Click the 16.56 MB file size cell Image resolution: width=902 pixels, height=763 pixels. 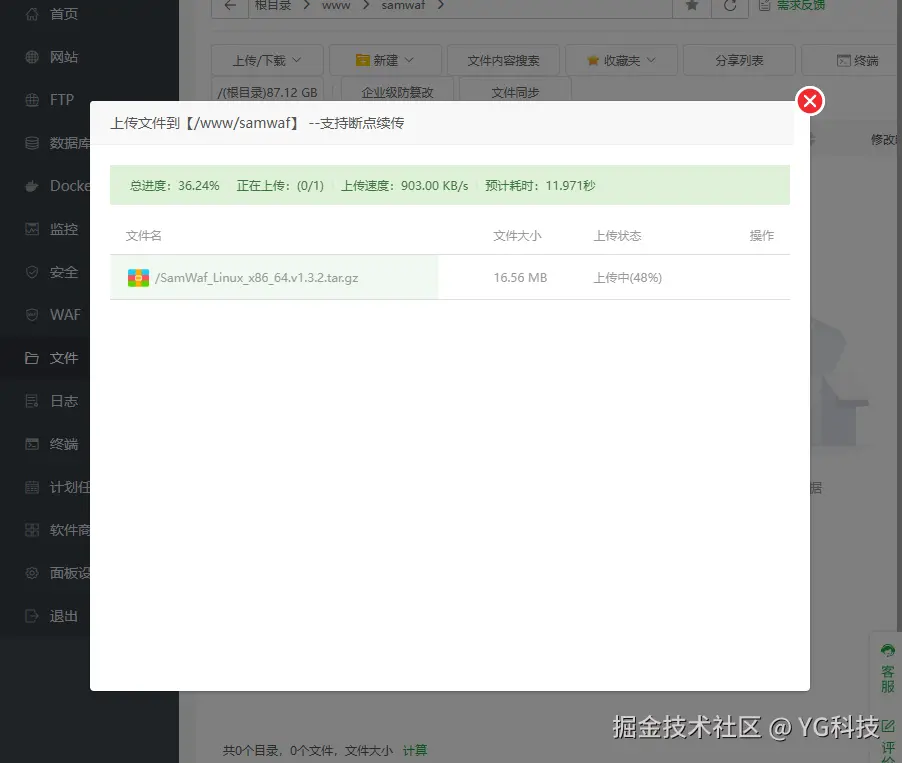click(x=520, y=277)
